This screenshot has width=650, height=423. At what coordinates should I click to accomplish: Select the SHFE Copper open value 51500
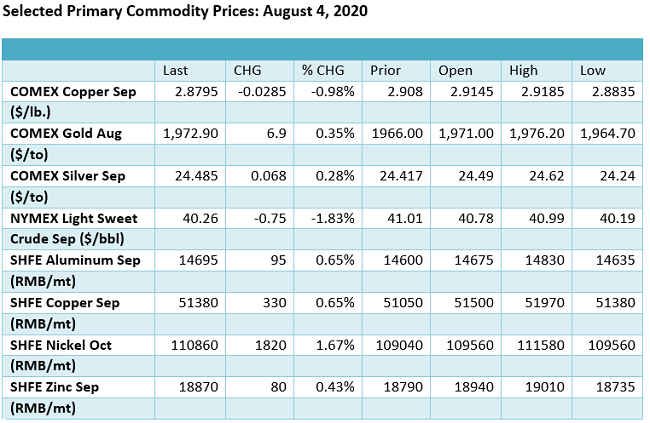[x=458, y=301]
